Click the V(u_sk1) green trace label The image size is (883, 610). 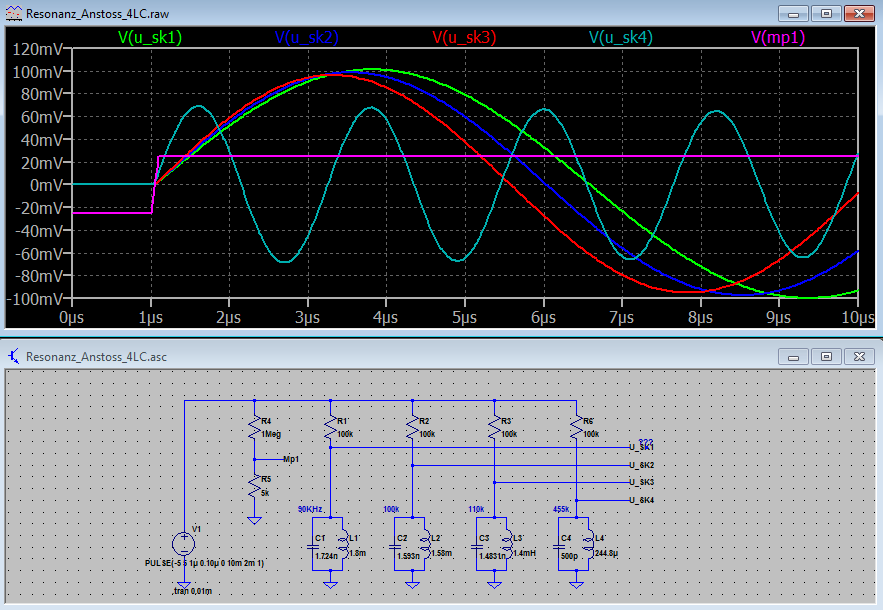point(150,37)
